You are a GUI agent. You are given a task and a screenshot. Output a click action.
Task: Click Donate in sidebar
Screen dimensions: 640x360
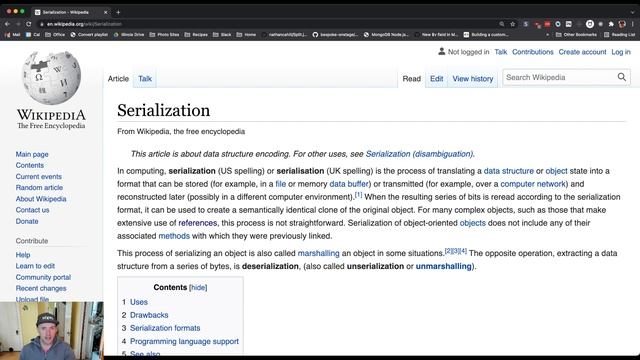27,221
